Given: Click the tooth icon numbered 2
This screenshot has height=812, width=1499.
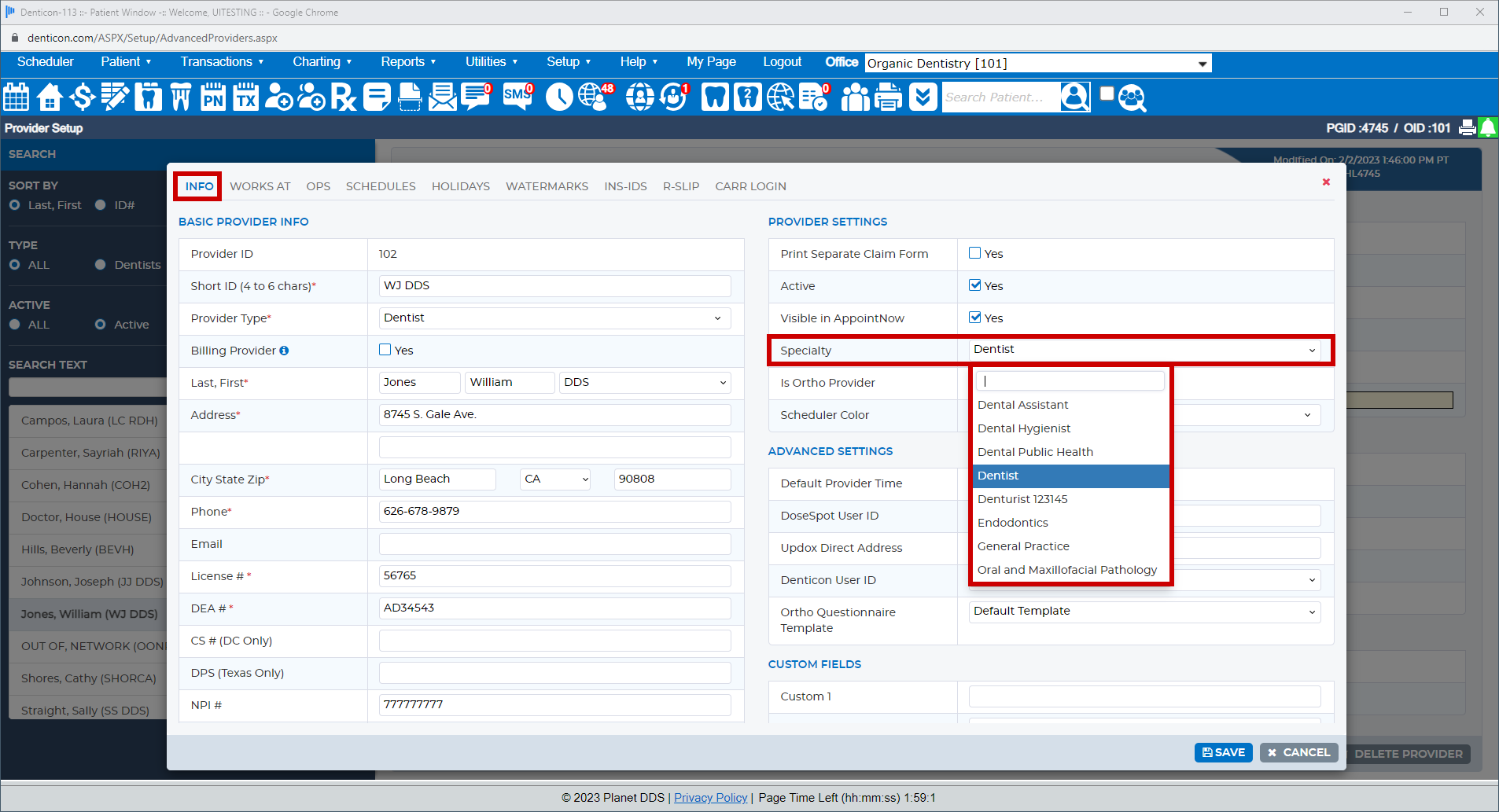Looking at the screenshot, I should click(x=747, y=97).
